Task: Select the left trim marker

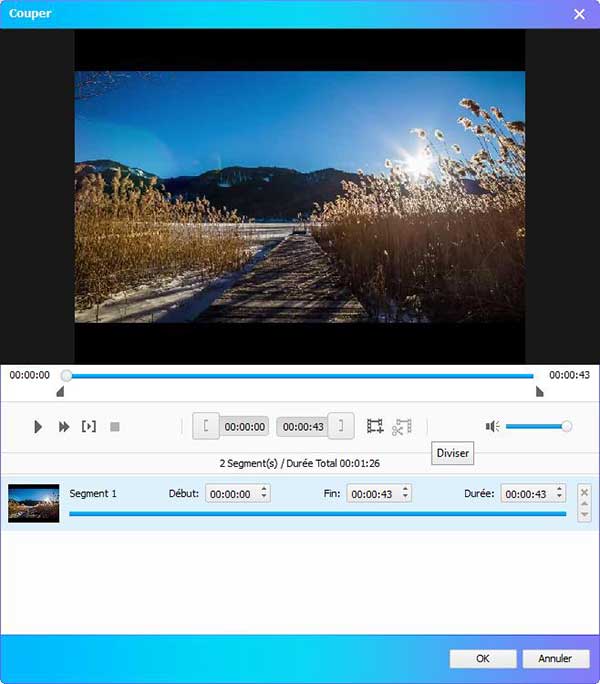Action: pyautogui.click(x=60, y=392)
